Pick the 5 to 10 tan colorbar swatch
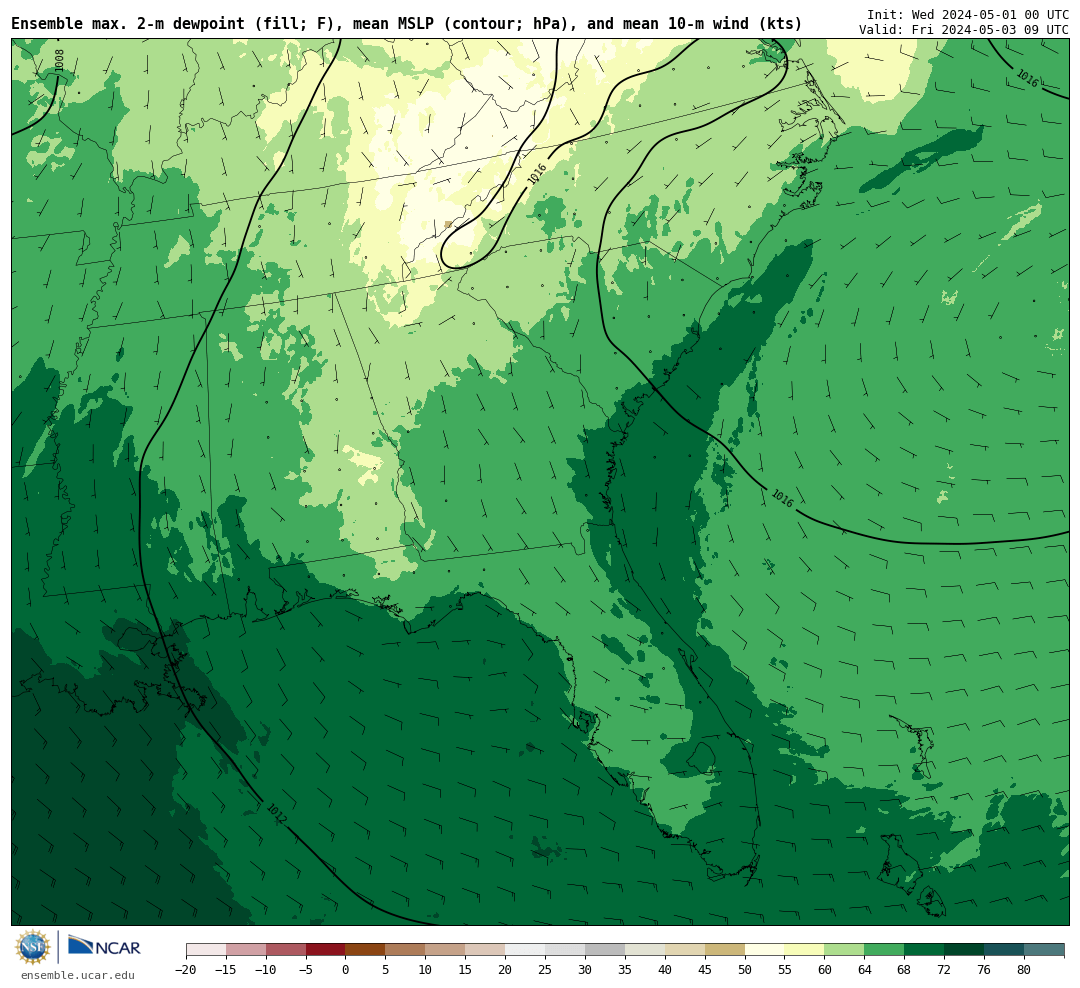This screenshot has width=1080, height=988. point(406,950)
